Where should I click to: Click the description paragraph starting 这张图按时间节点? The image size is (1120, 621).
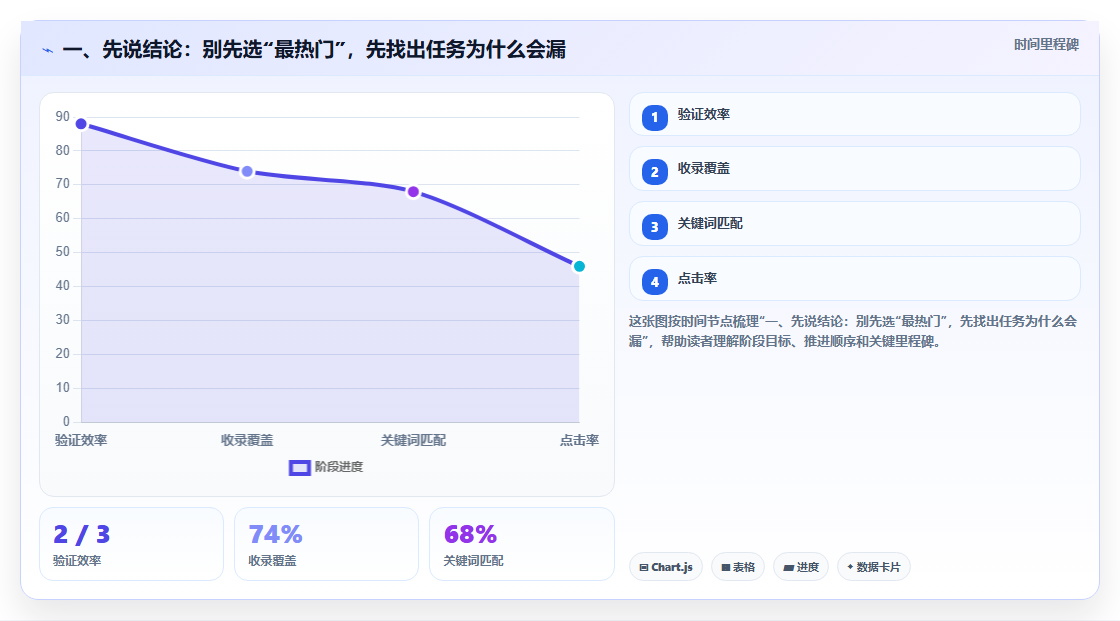pos(853,331)
